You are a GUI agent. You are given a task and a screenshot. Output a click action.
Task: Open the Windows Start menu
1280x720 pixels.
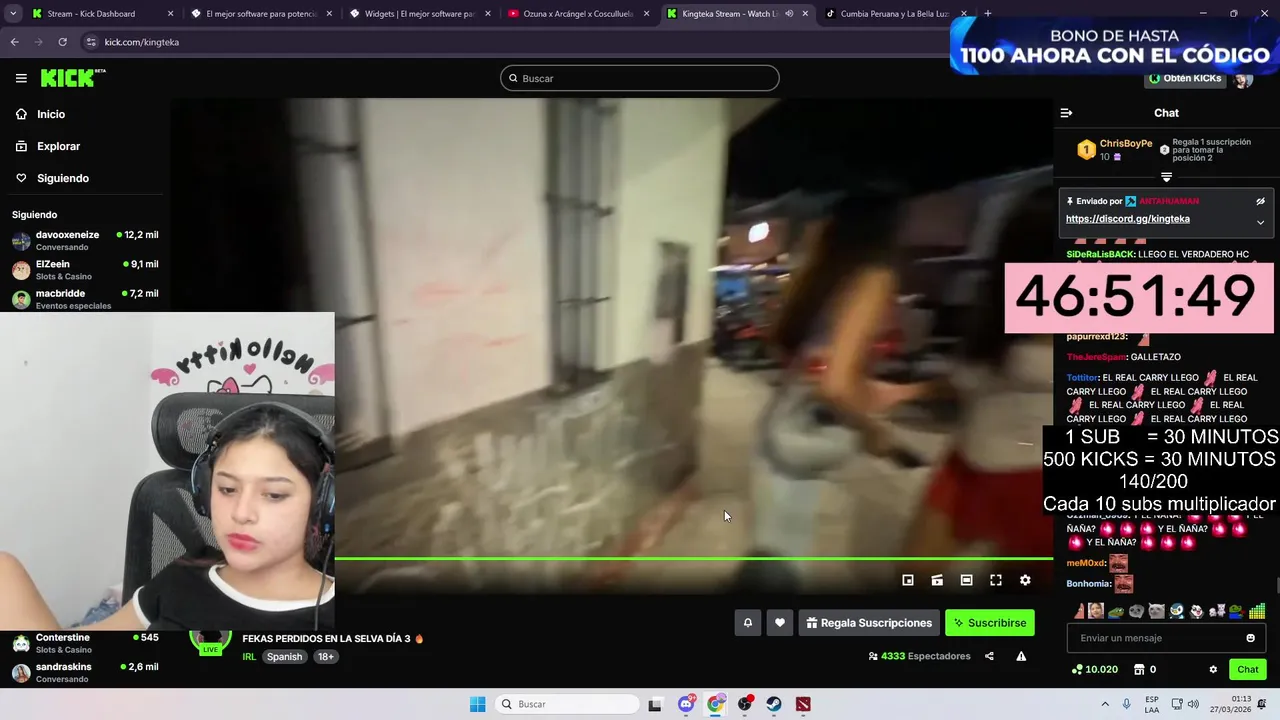point(478,704)
